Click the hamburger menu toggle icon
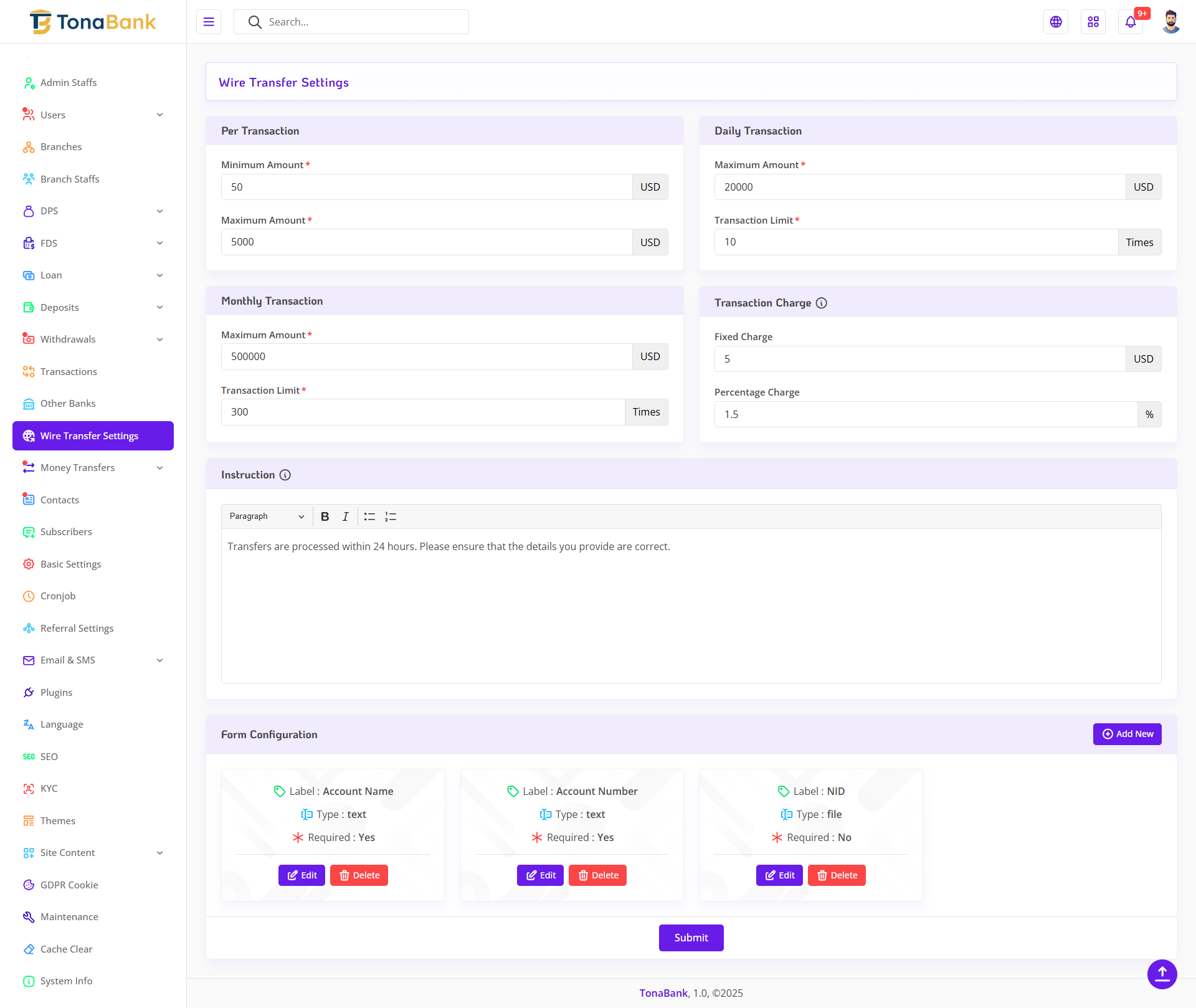Viewport: 1196px width, 1008px height. pyautogui.click(x=209, y=22)
